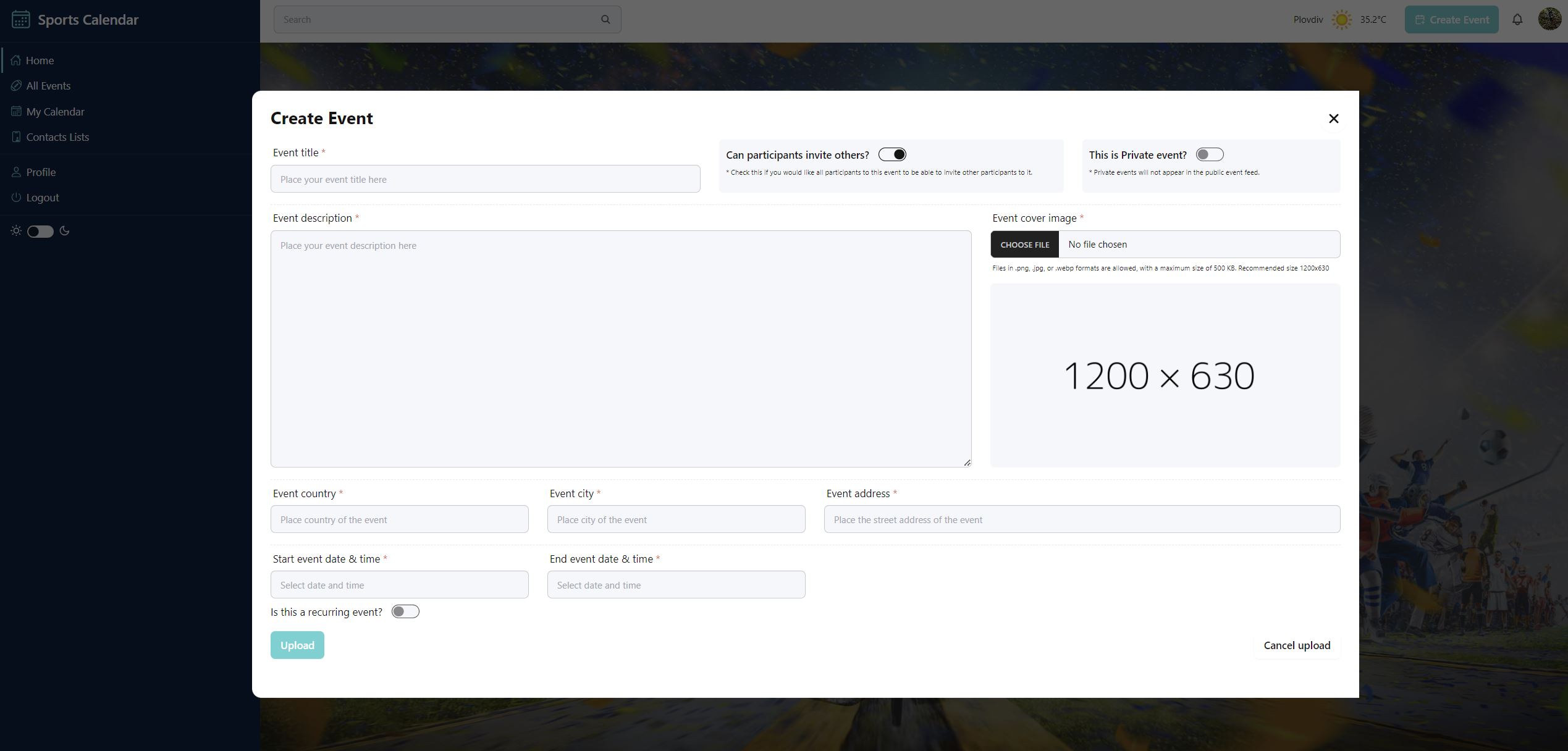
Task: Focus the Event title input field
Action: pyautogui.click(x=485, y=179)
